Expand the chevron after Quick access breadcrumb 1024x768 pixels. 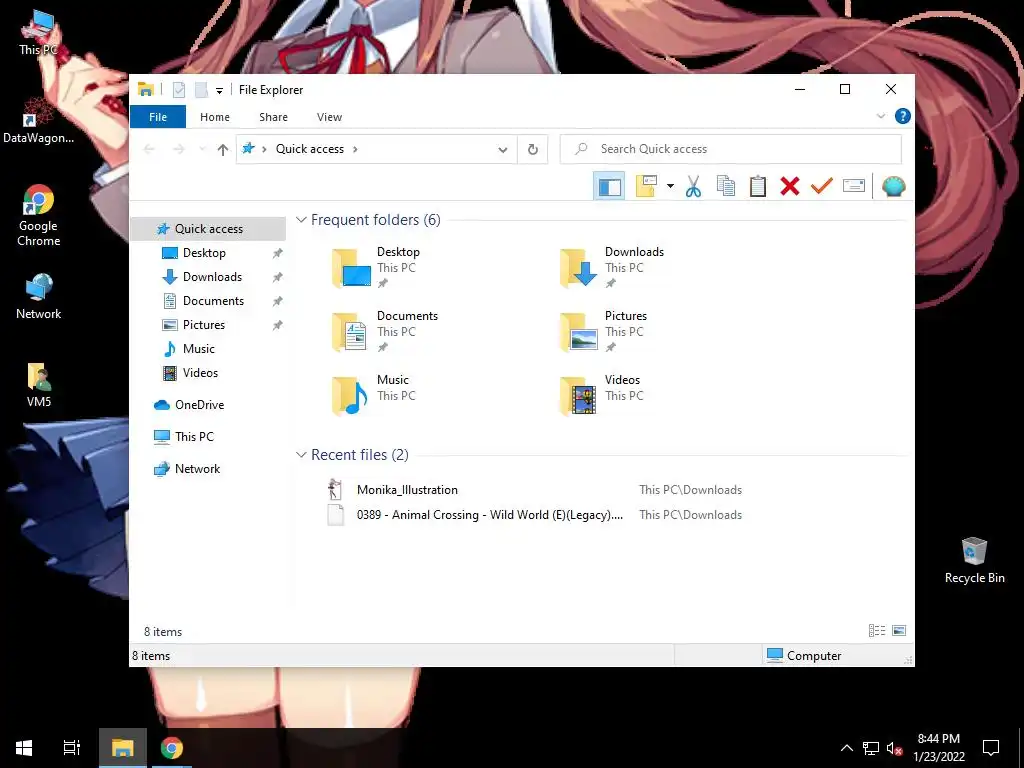355,149
